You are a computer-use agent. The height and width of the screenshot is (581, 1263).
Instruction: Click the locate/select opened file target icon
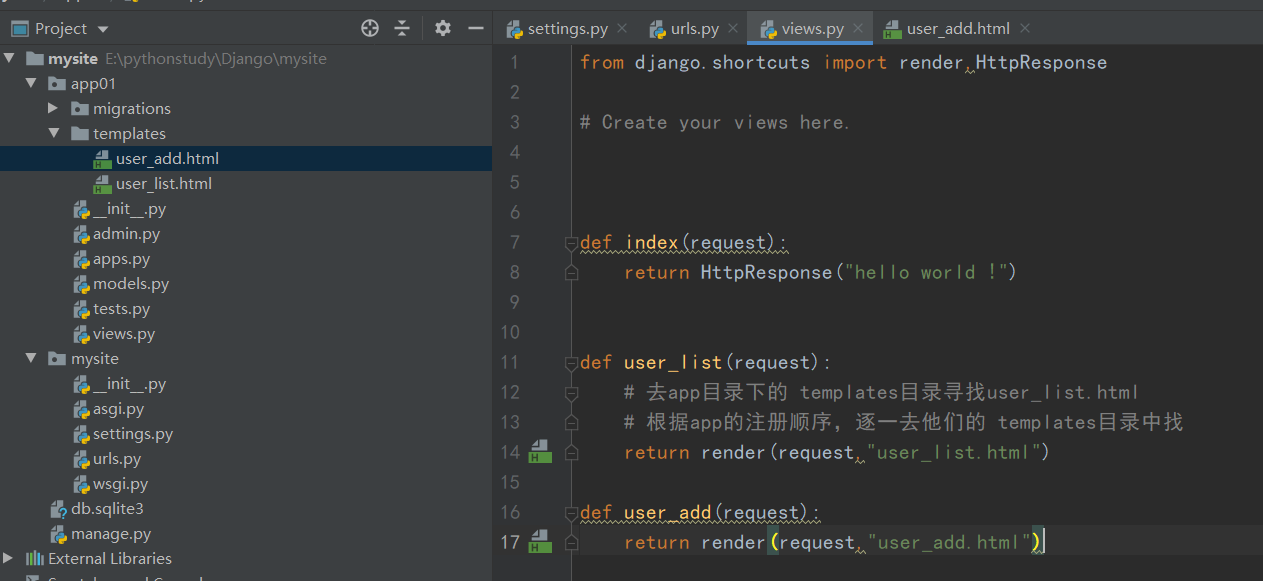tap(370, 28)
